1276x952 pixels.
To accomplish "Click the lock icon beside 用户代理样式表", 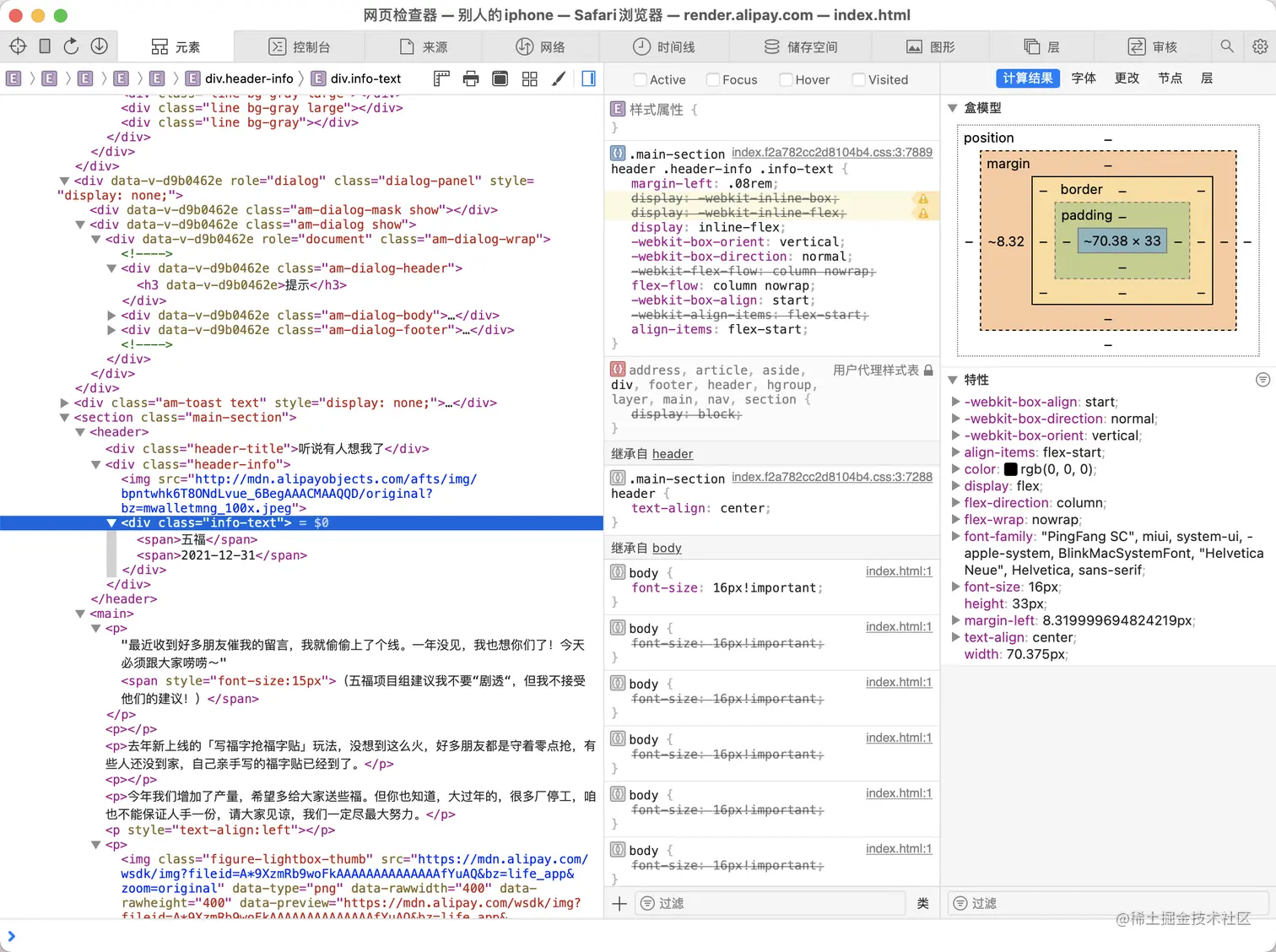I will point(928,370).
